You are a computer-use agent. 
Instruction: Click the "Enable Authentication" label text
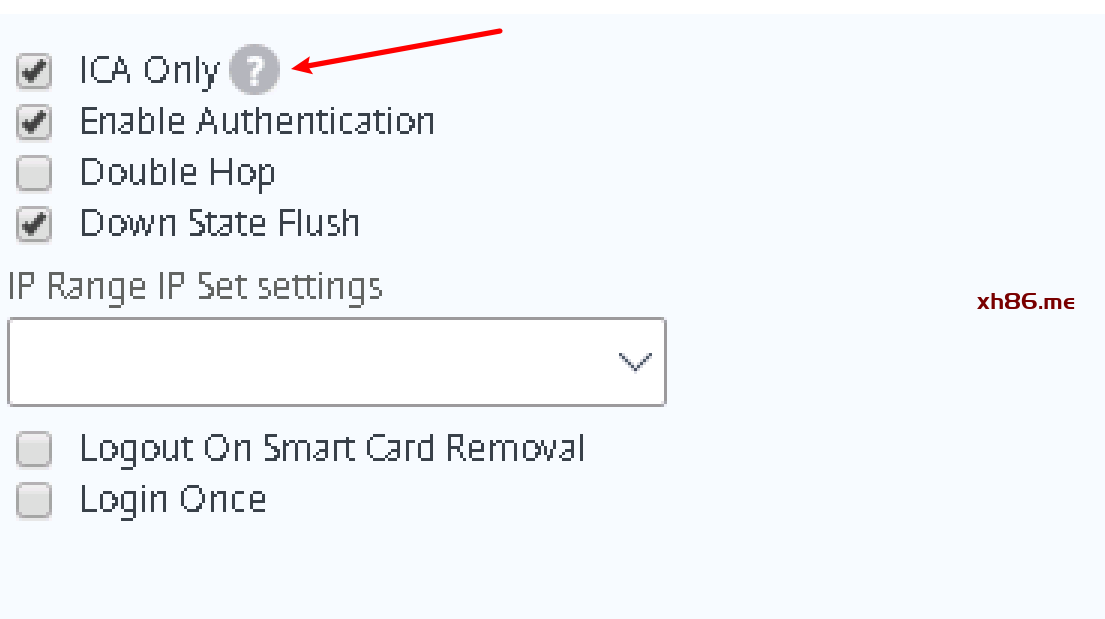257,122
